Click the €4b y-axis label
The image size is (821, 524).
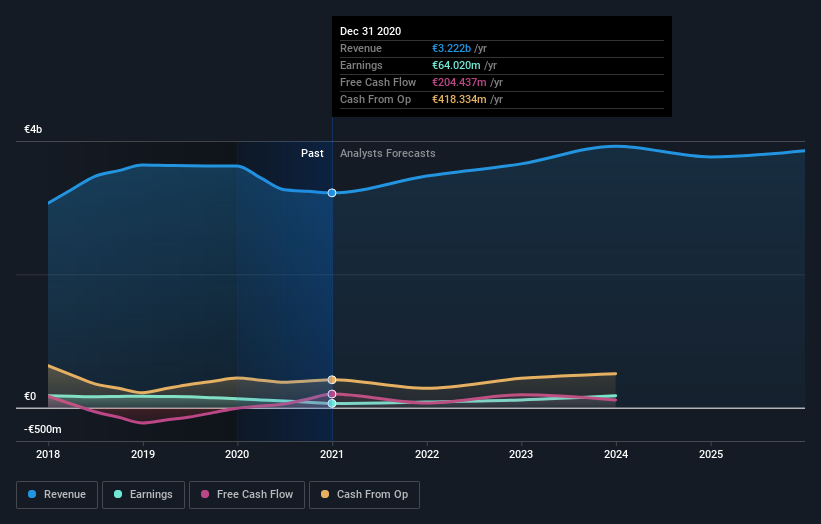coord(33,129)
